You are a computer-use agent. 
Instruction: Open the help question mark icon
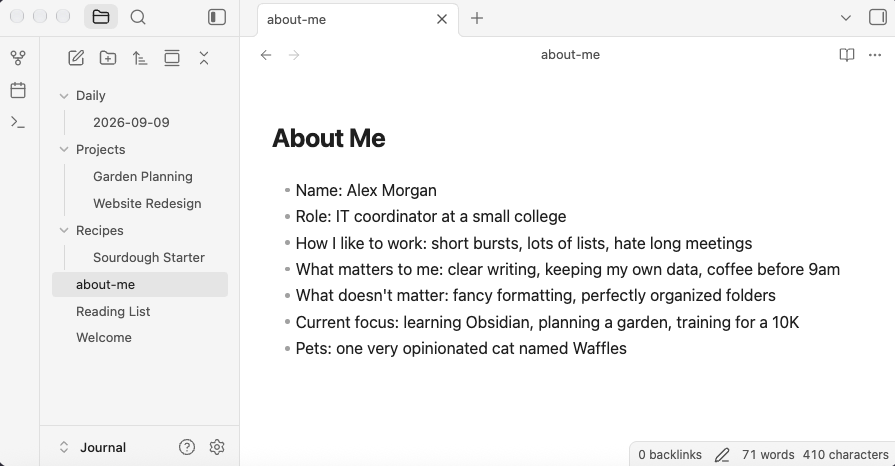point(187,447)
